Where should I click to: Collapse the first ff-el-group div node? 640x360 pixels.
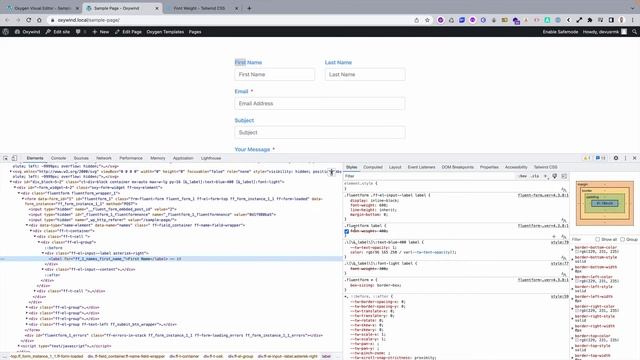pyautogui.click(x=39, y=242)
